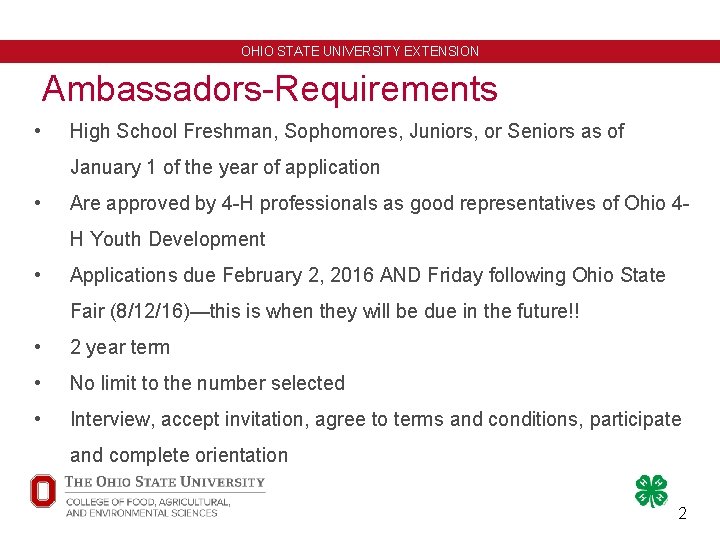Click Are approved by 4-H professionals line
This screenshot has width=720, height=540.
379,203
